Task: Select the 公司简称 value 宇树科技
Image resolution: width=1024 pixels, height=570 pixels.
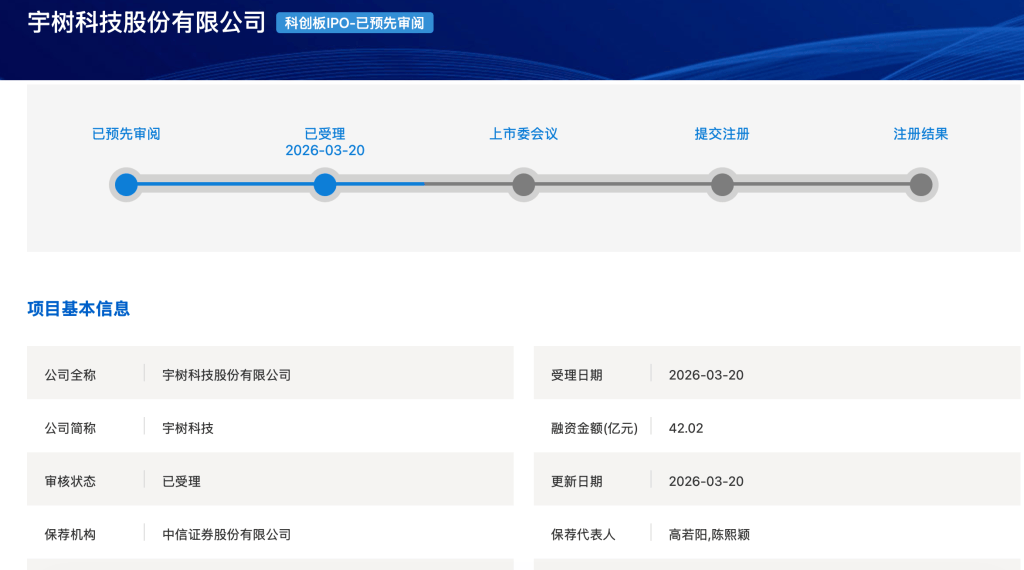Action: (188, 428)
